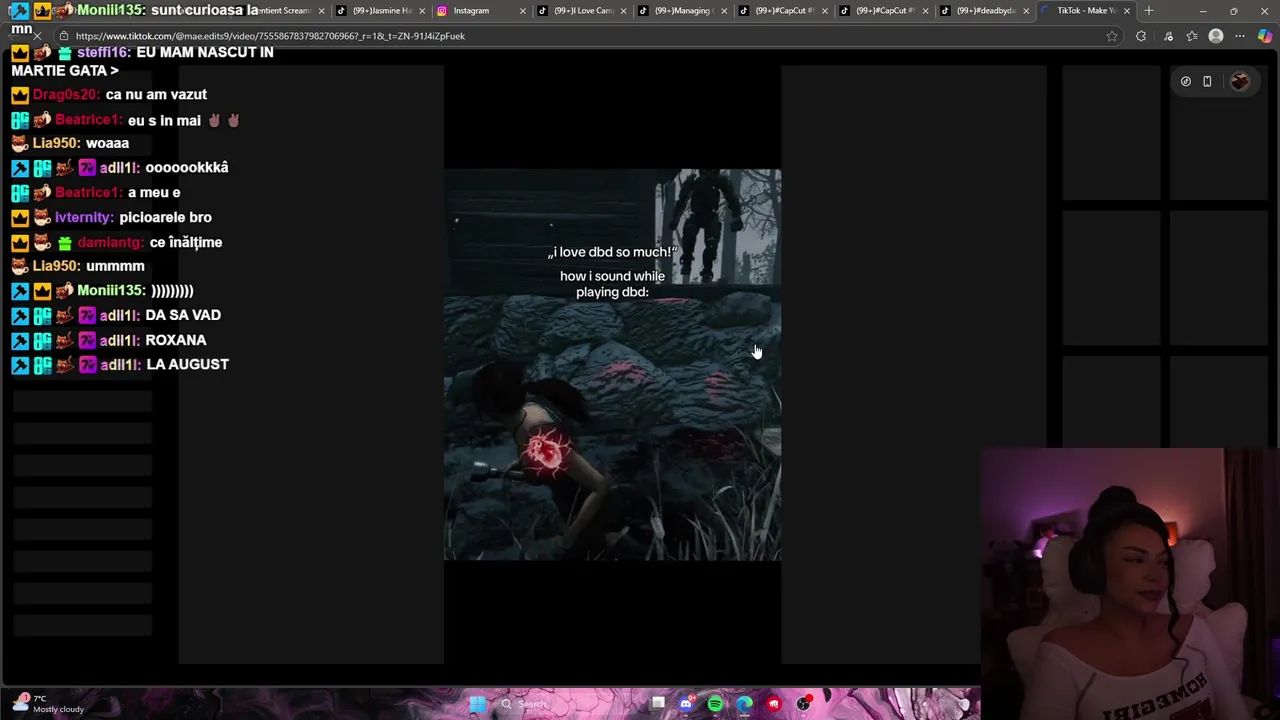
Task: Bookmark this page with the star icon
Action: [1112, 36]
